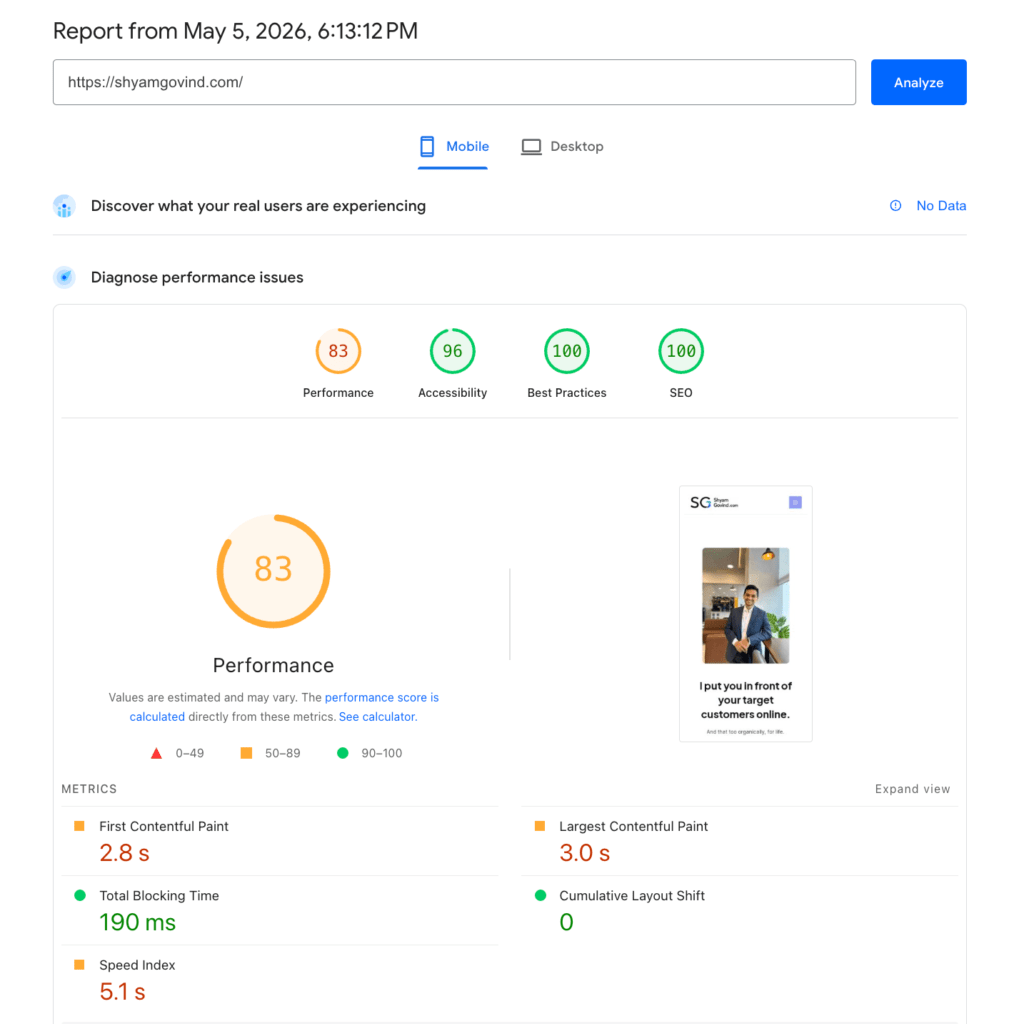Viewport: 1024px width, 1024px height.
Task: Click the 5.1 s value
Action: tap(122, 991)
